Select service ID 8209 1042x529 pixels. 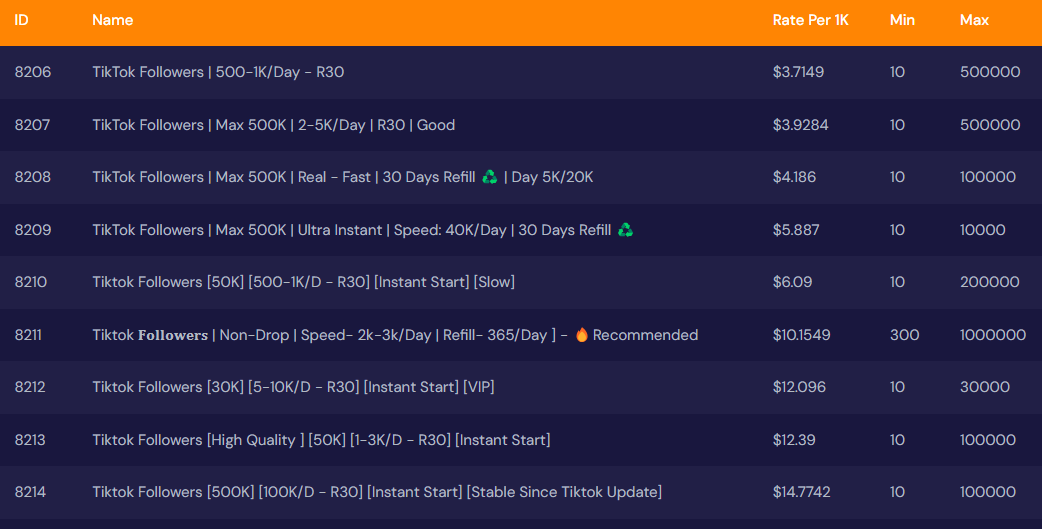(x=33, y=230)
